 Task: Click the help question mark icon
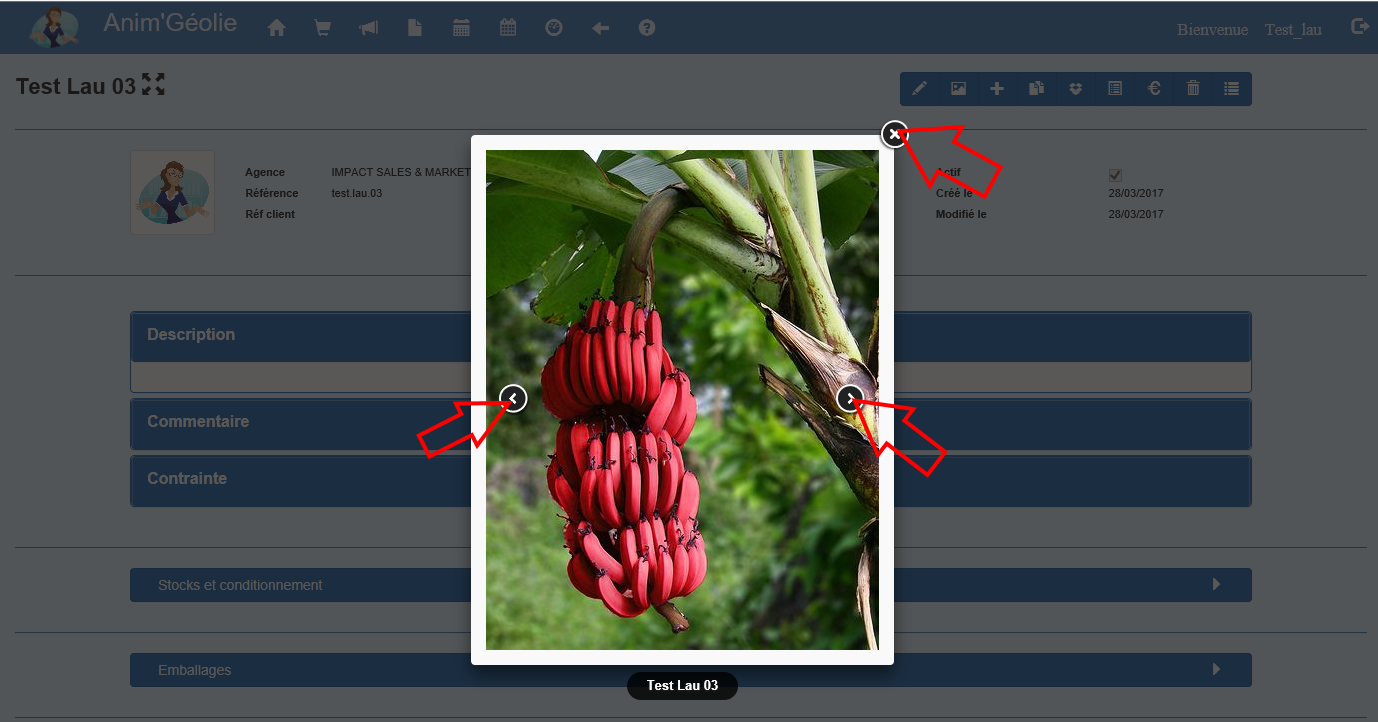(x=647, y=28)
